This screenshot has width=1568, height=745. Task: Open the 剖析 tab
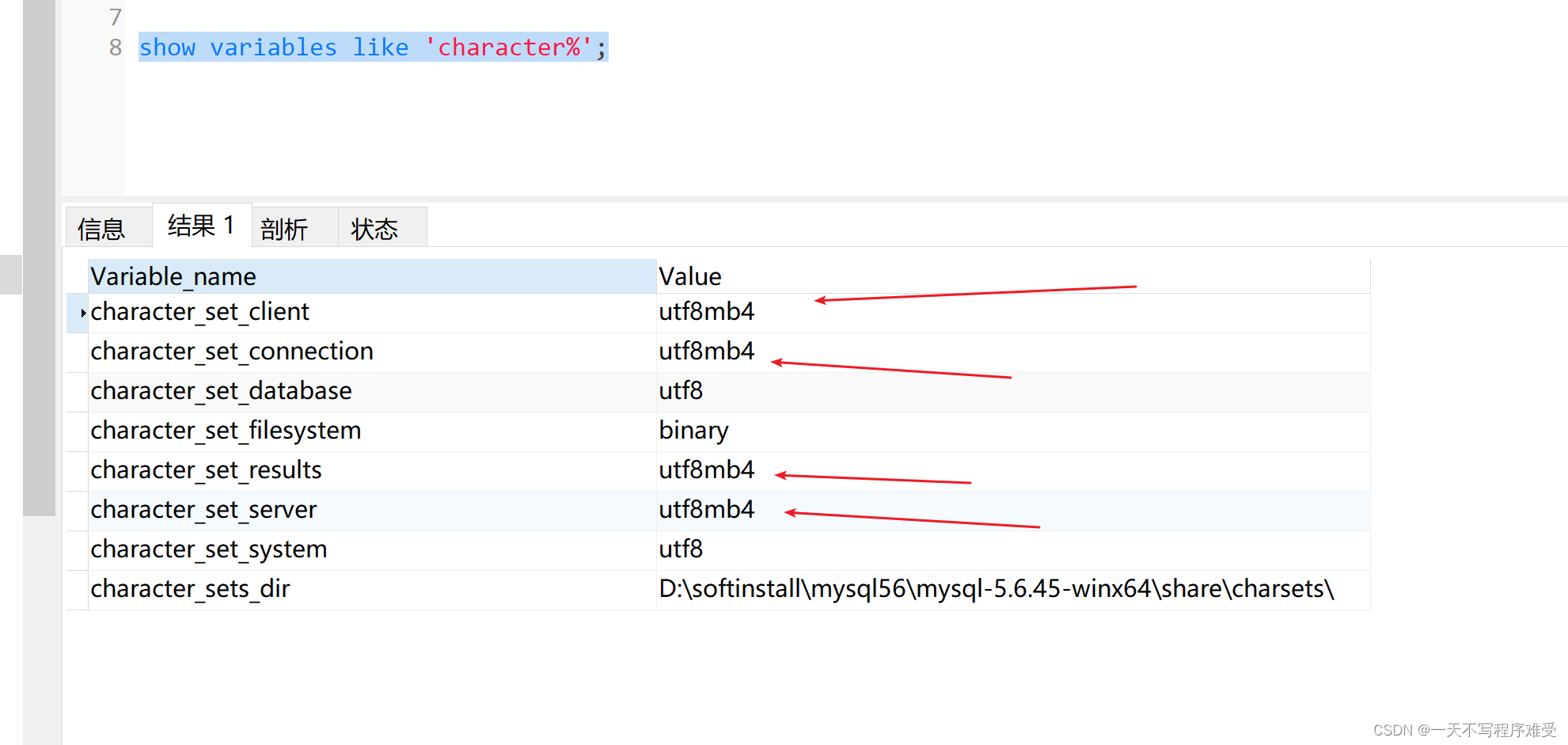pos(295,228)
